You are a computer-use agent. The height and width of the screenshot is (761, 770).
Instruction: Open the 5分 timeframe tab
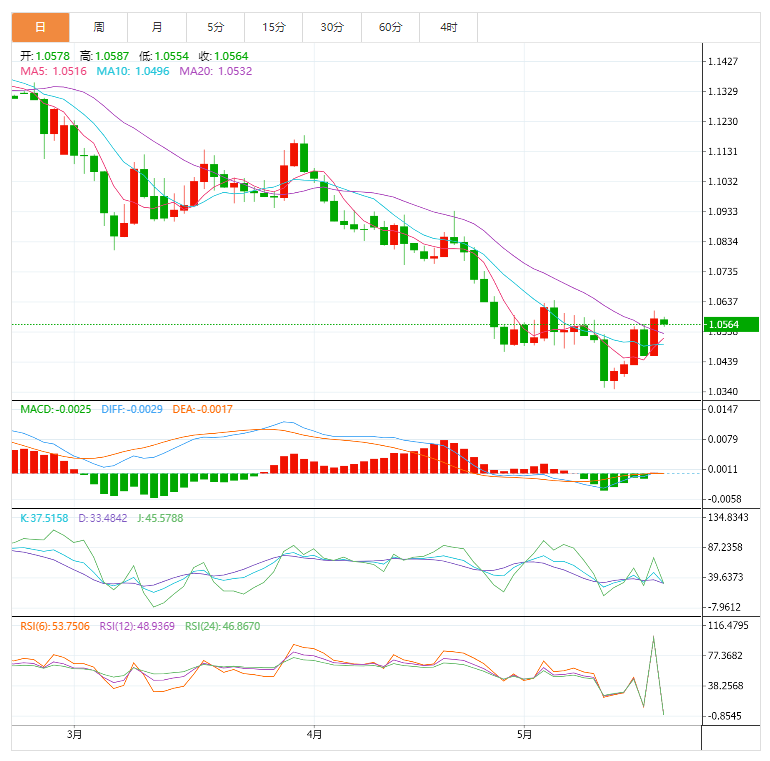coord(216,27)
